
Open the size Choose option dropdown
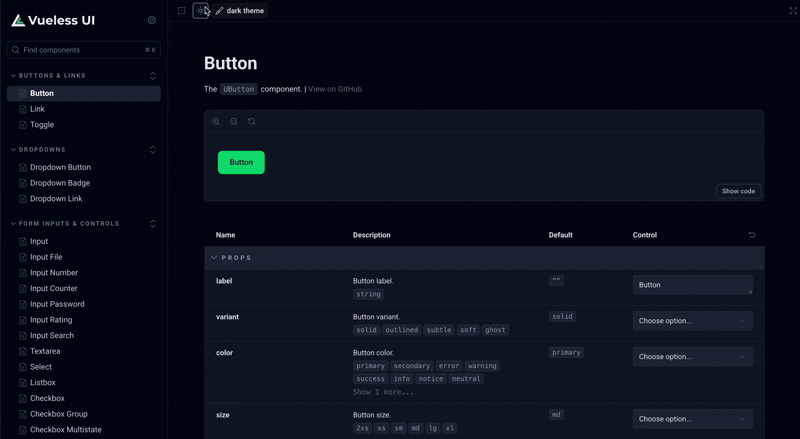692,419
